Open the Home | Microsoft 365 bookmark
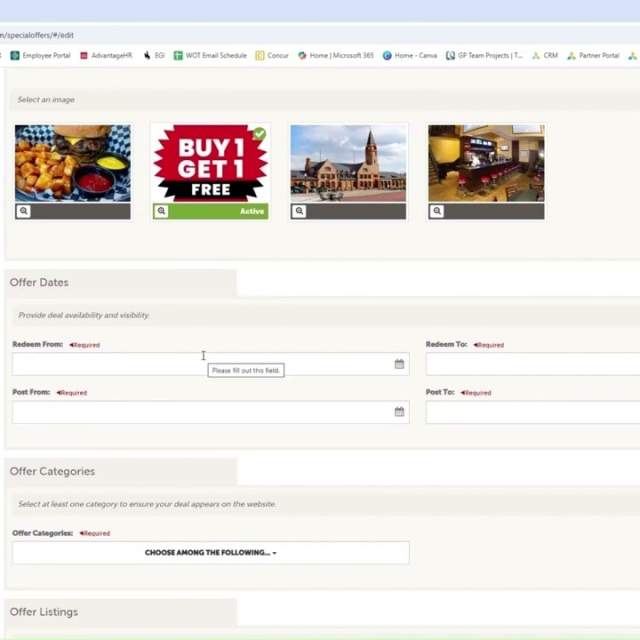640x640 pixels. click(336, 56)
